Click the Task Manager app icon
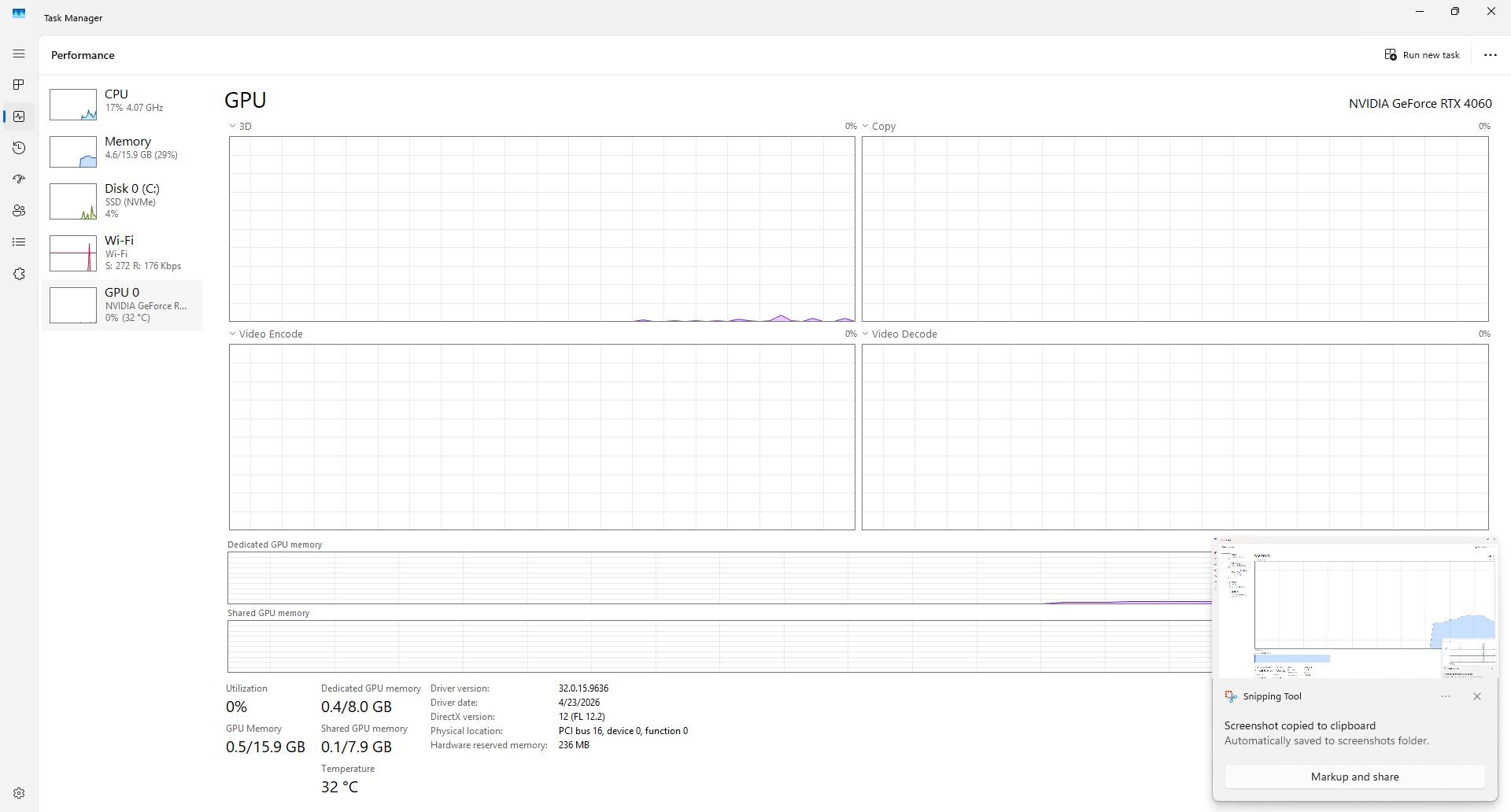1511x812 pixels. point(19,13)
